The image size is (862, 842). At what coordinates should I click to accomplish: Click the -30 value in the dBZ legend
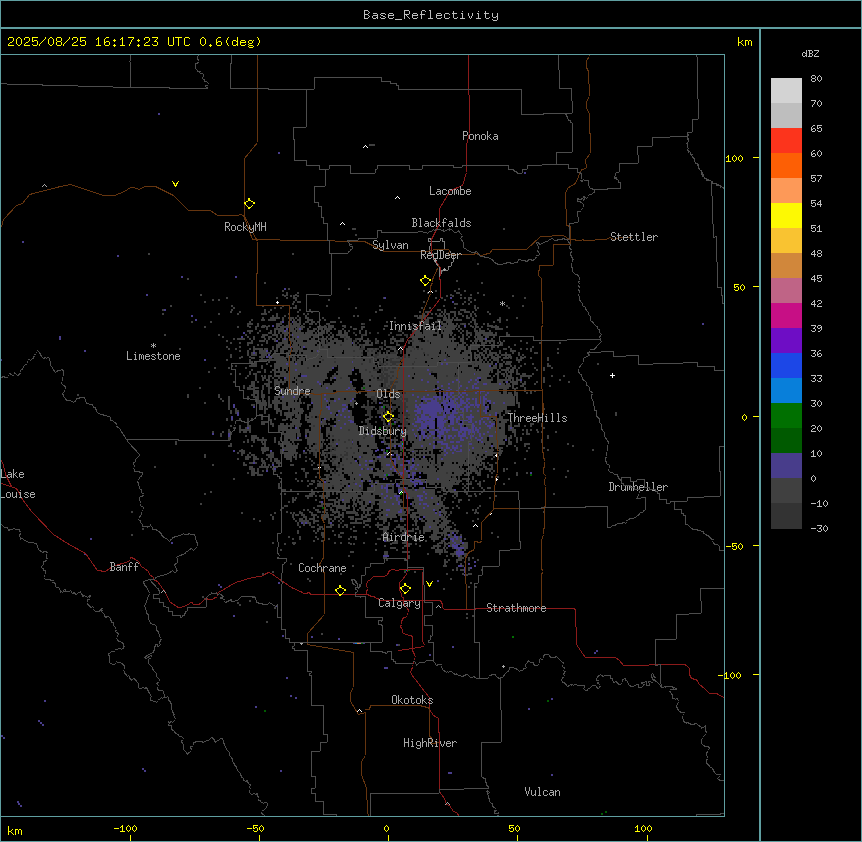[x=819, y=528]
